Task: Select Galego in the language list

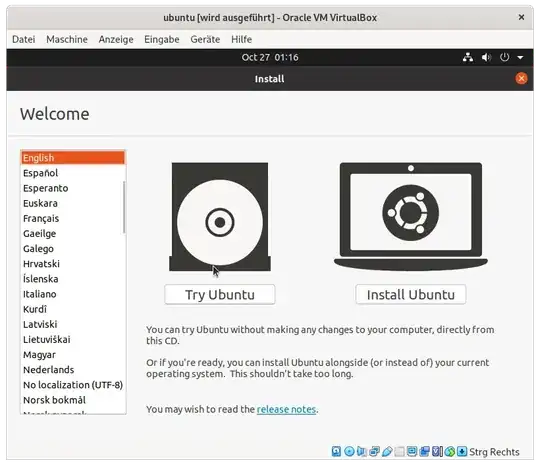Action: pyautogui.click(x=73, y=249)
